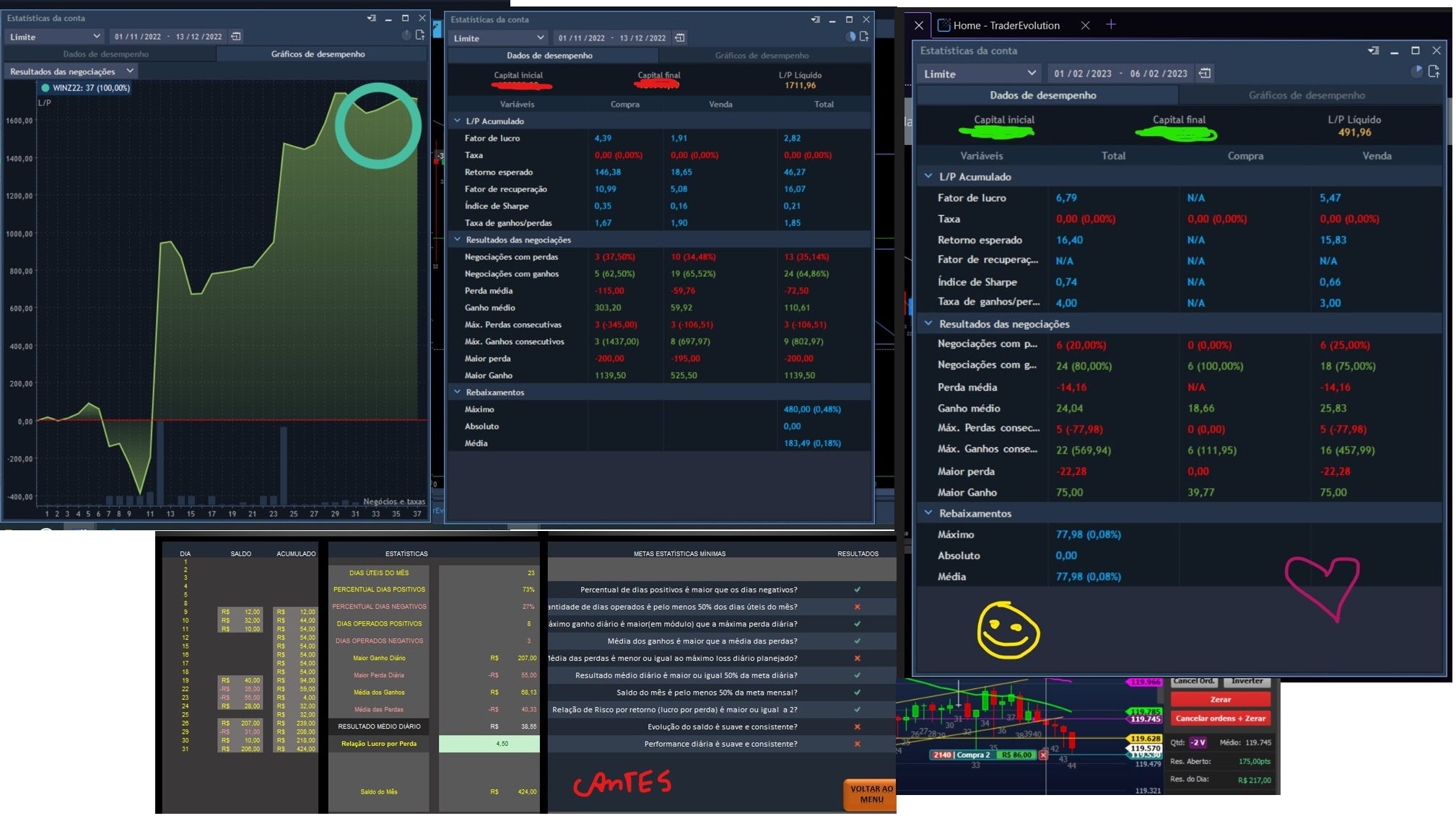
Task: Click the Cancel Ord. button
Action: pos(1194,681)
